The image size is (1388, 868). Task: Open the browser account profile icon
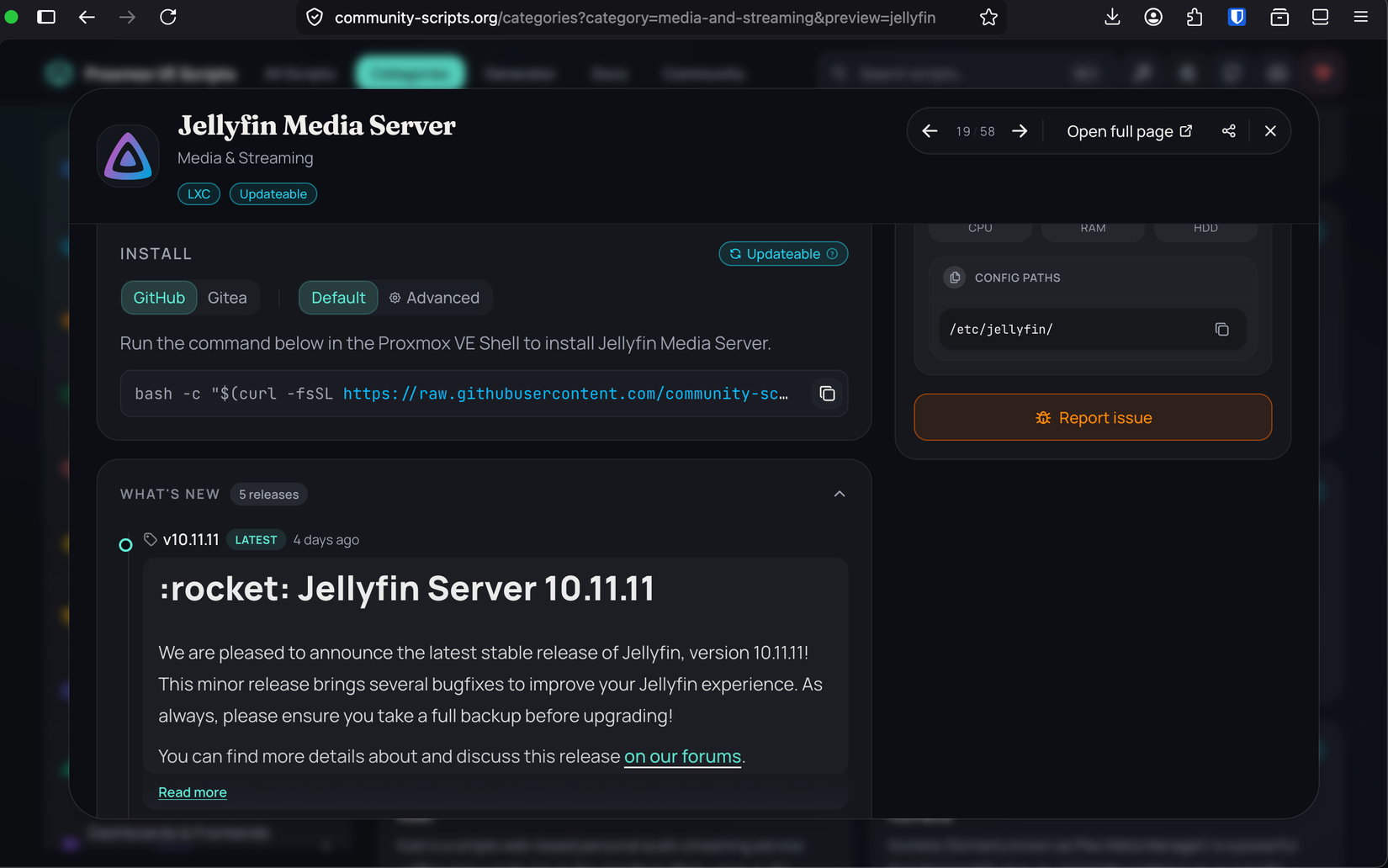pos(1153,17)
